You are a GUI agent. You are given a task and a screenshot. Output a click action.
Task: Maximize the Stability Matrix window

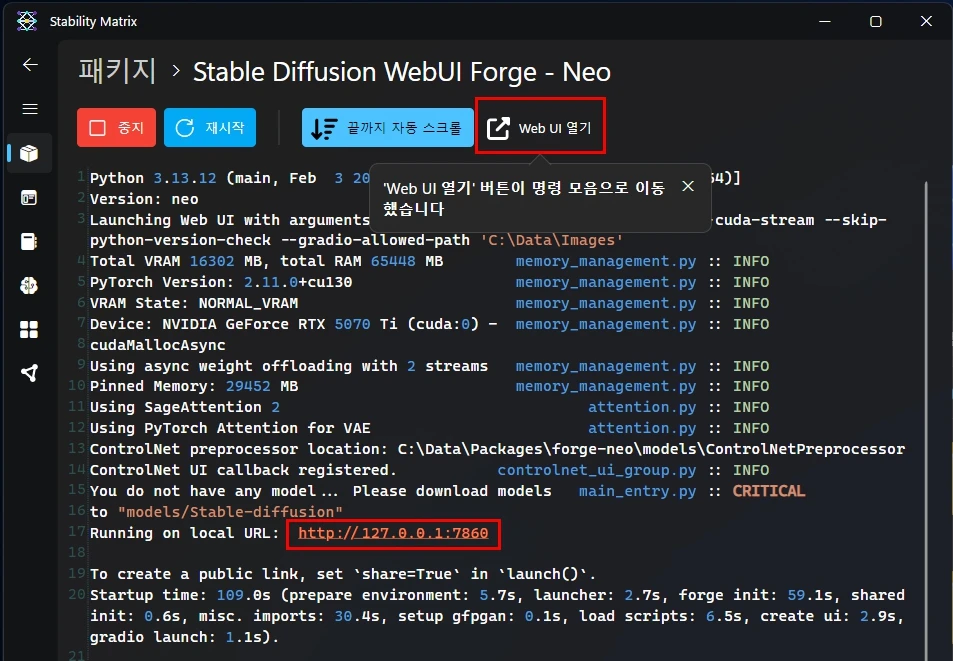[875, 21]
